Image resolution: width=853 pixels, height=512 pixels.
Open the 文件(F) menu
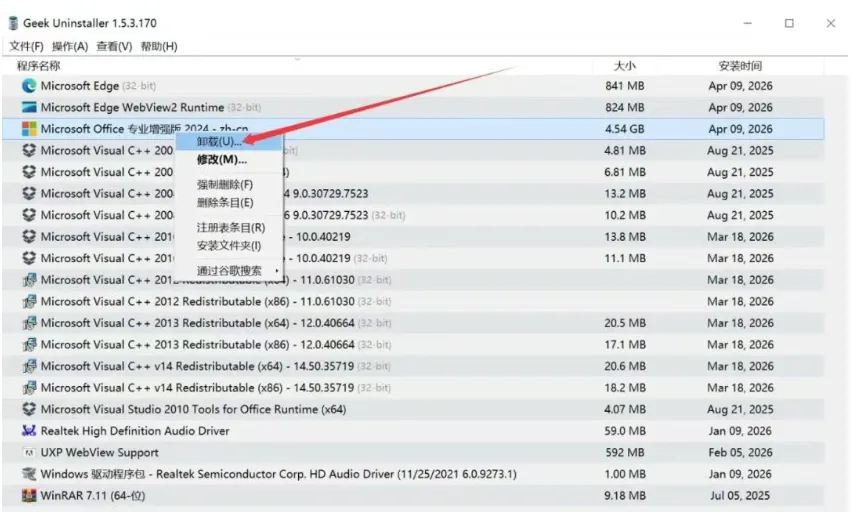pos(26,46)
